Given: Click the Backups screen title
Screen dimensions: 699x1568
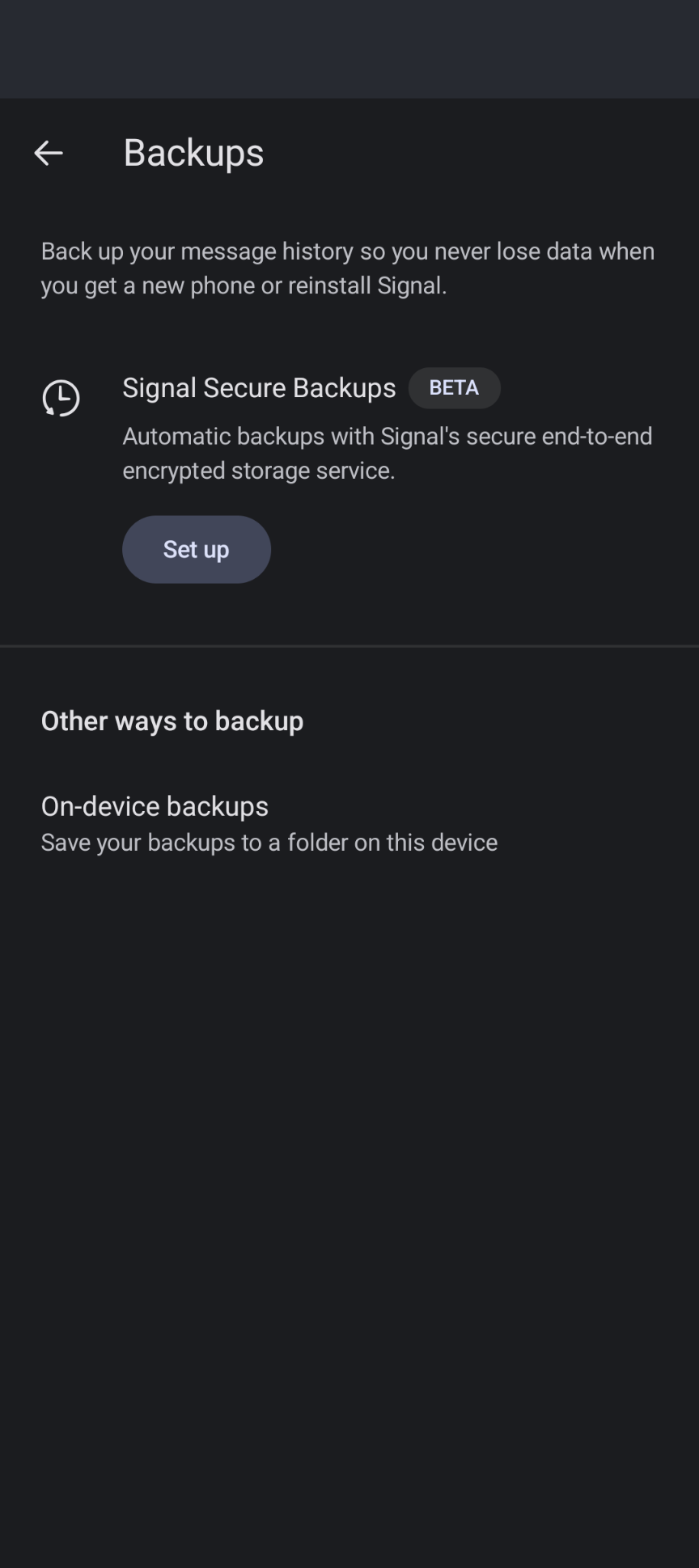Looking at the screenshot, I should 193,153.
